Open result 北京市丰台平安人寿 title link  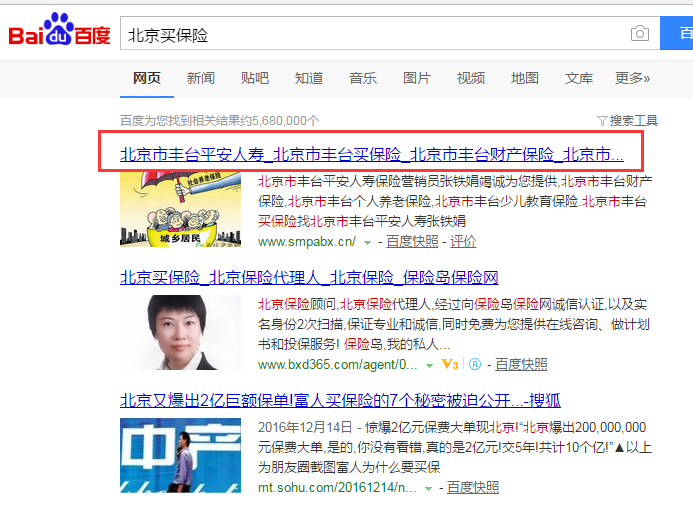(x=372, y=155)
